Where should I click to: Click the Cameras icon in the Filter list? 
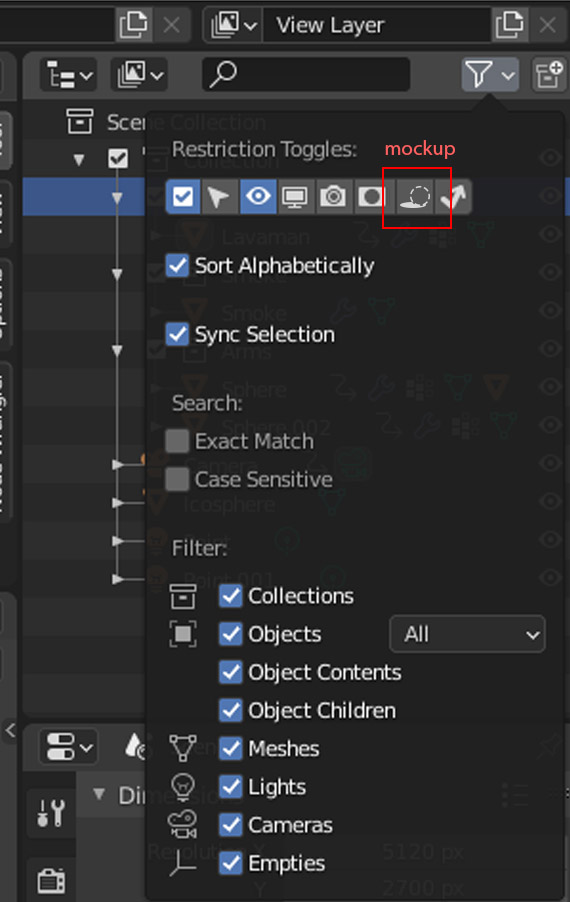(182, 825)
